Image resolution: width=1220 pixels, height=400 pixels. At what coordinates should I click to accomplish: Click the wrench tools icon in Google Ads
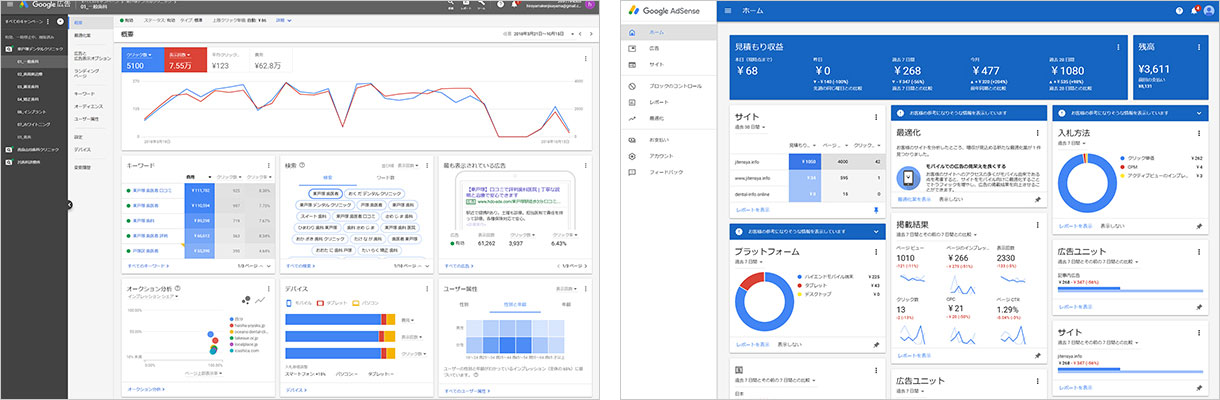[x=484, y=5]
